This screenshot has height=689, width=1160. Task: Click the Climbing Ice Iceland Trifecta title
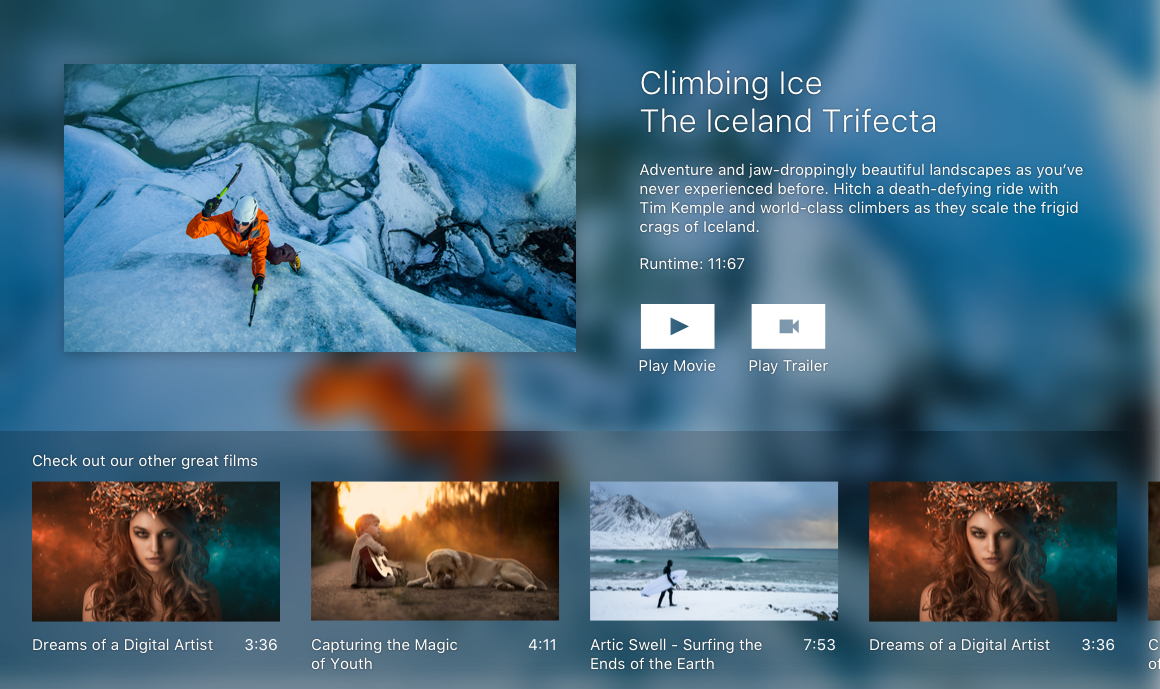point(788,102)
